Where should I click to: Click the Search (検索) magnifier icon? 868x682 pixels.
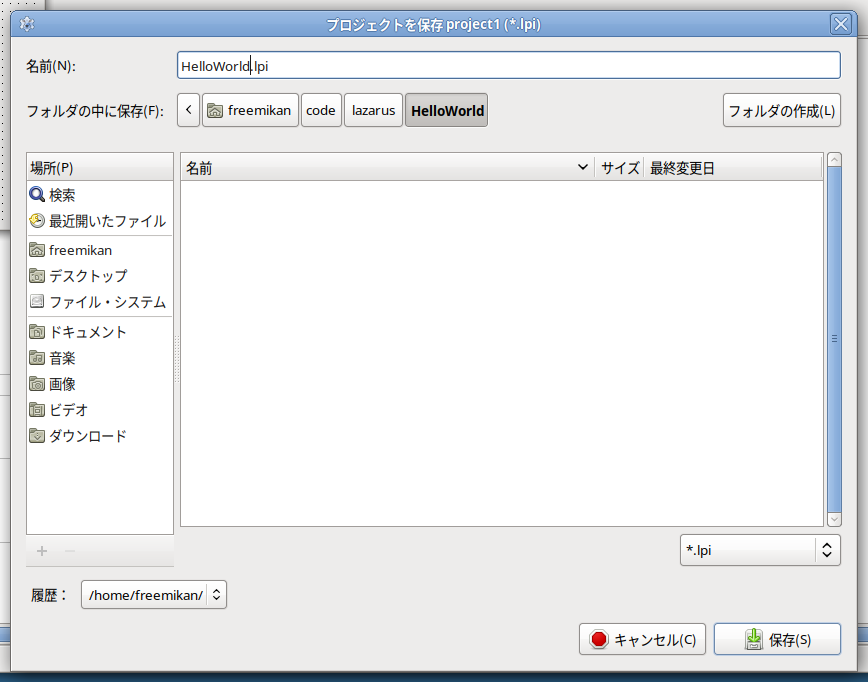pos(37,195)
